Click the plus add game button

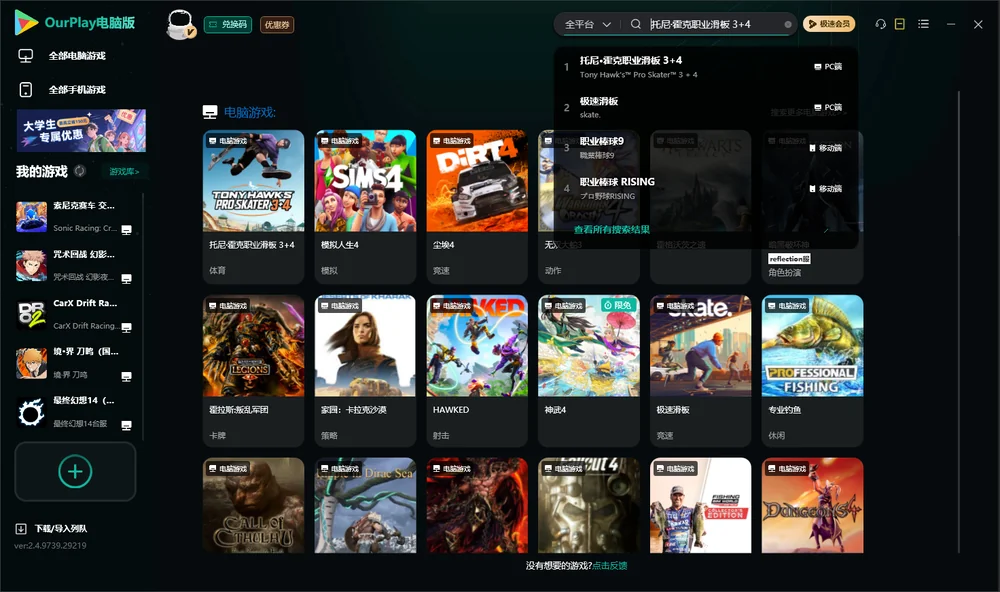[x=75, y=471]
